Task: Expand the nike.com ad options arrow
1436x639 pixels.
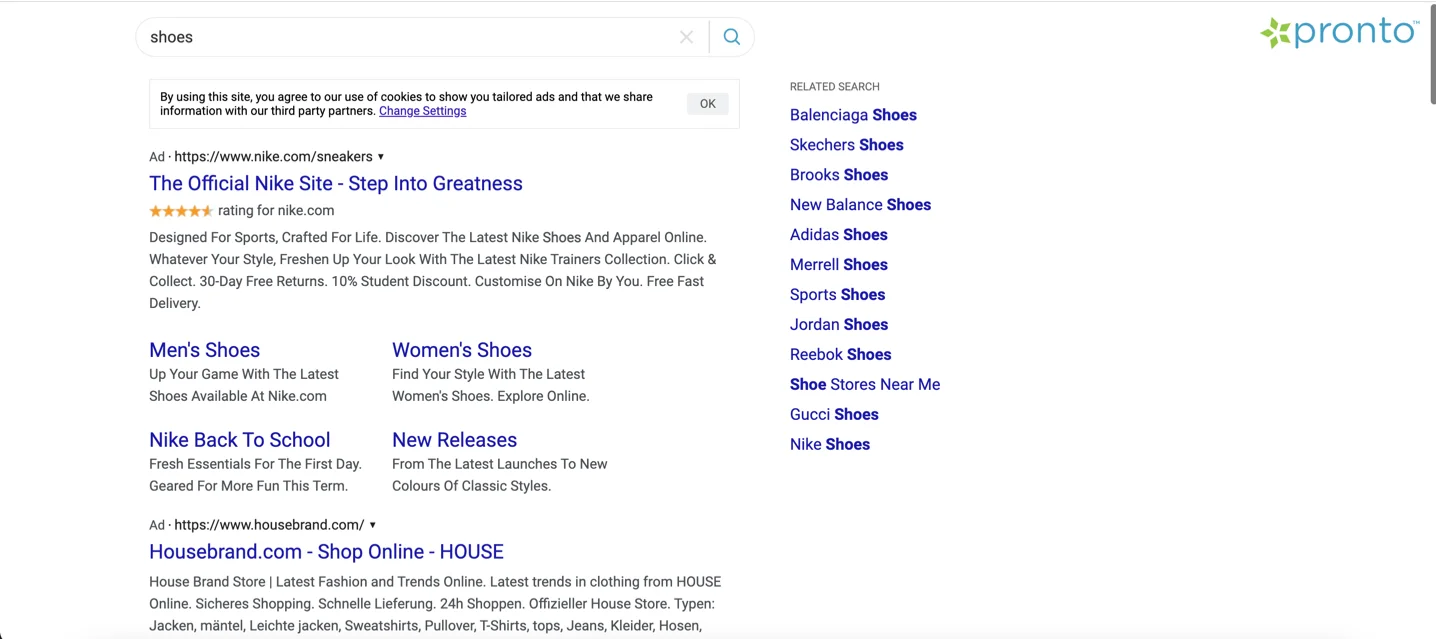Action: pyautogui.click(x=381, y=157)
